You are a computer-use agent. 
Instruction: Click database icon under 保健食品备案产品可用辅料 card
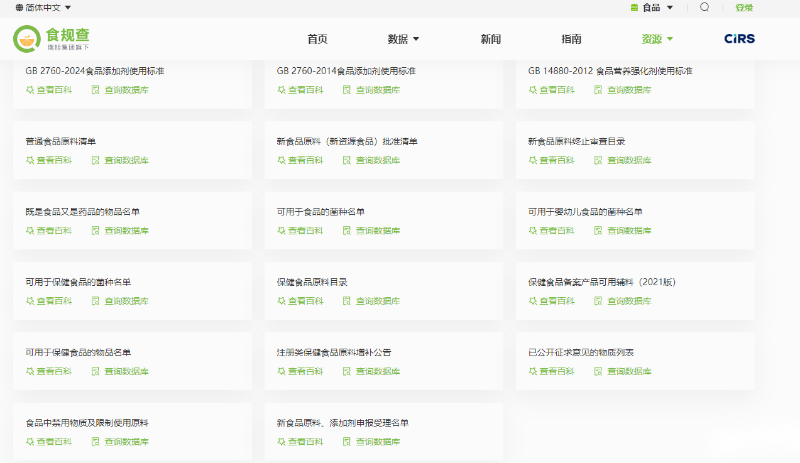[598, 301]
